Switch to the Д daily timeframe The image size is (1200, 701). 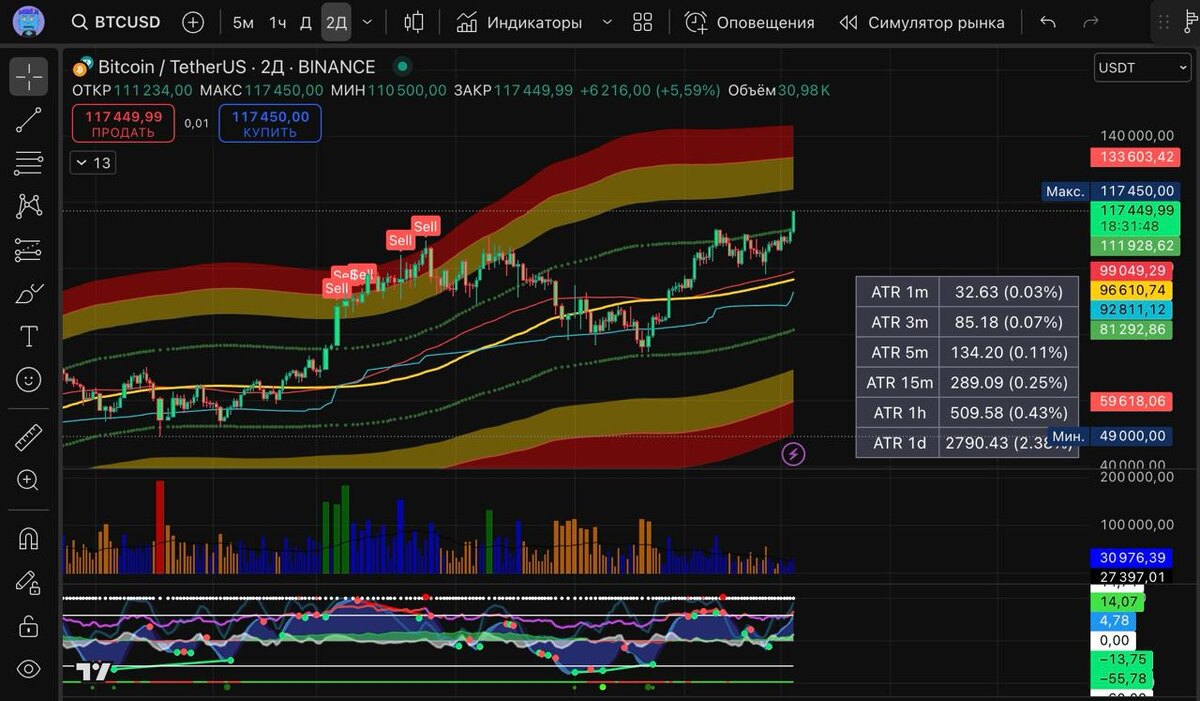[306, 22]
